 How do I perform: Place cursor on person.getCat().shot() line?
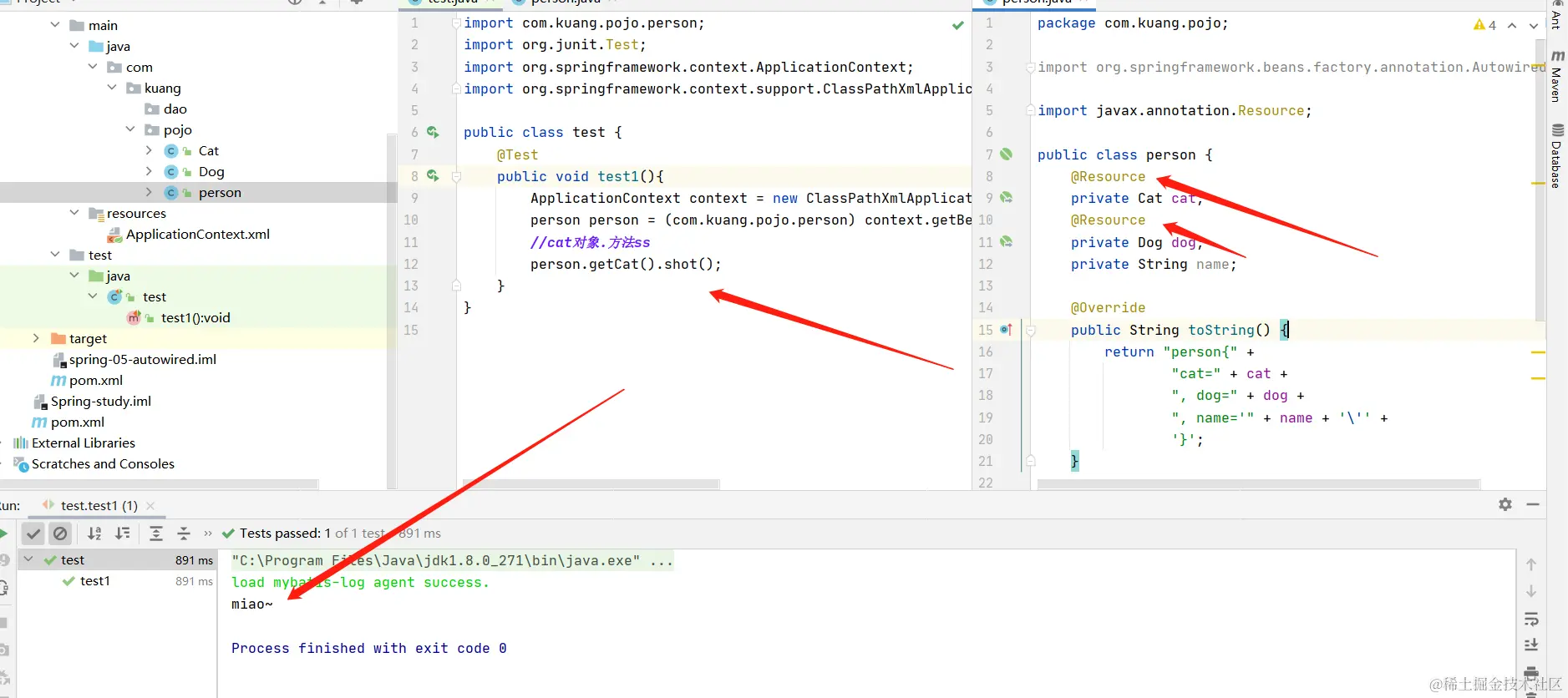pos(626,264)
